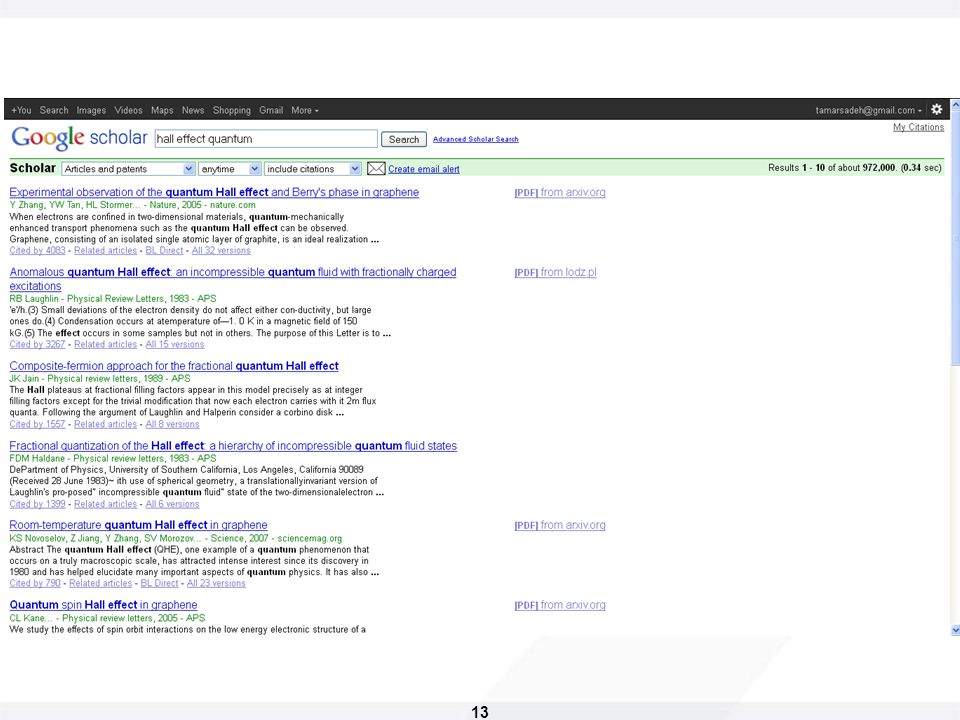
Task: Click FDM Haldane - Physical review letters byline
Action: [x=113, y=459]
